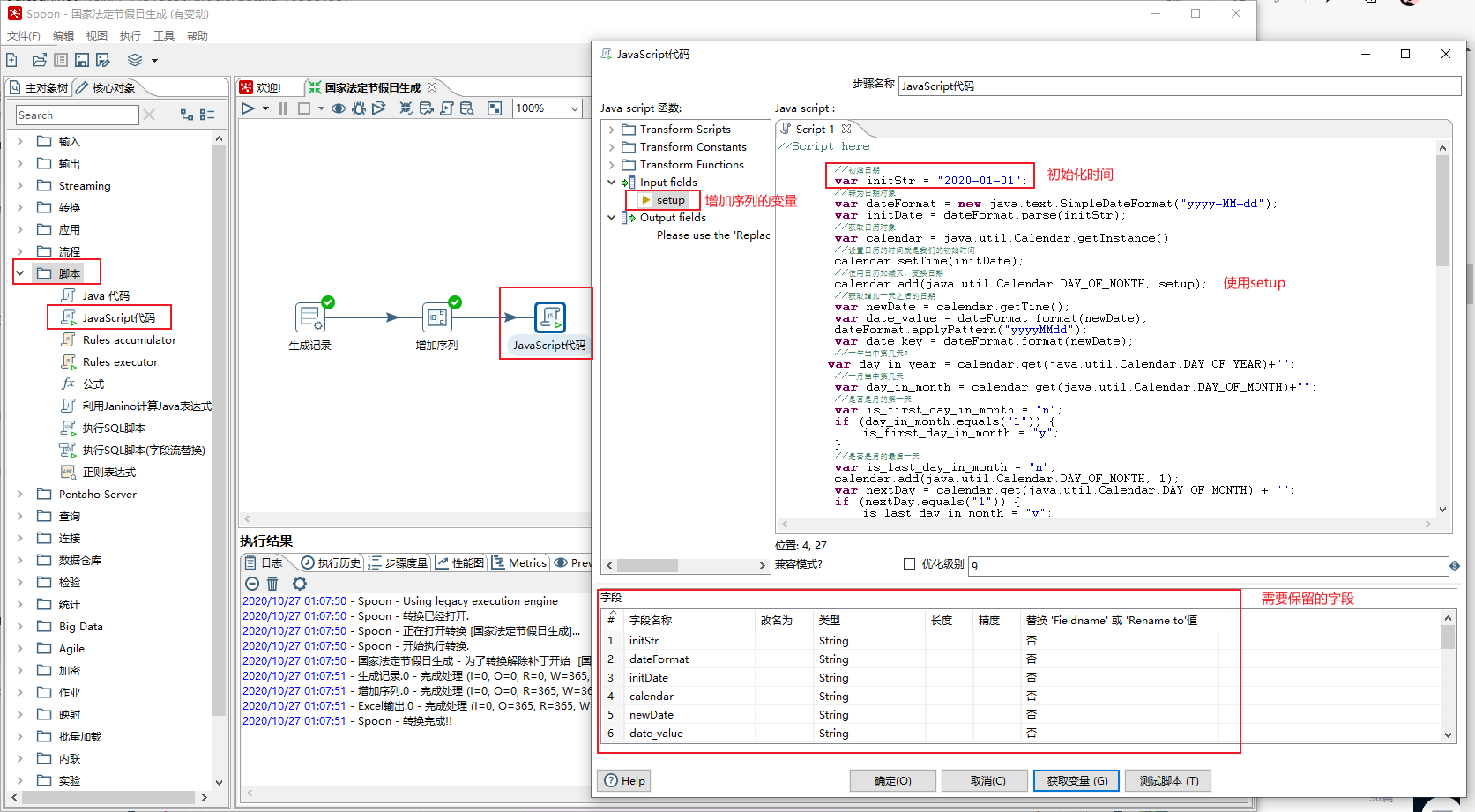Click the New file toolbar icon
The image size is (1475, 812).
coord(11,60)
